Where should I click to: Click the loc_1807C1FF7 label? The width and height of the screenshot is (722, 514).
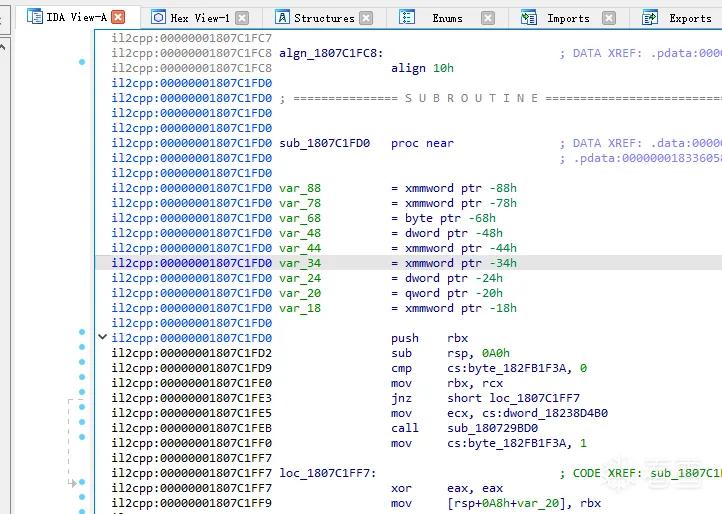click(x=327, y=473)
